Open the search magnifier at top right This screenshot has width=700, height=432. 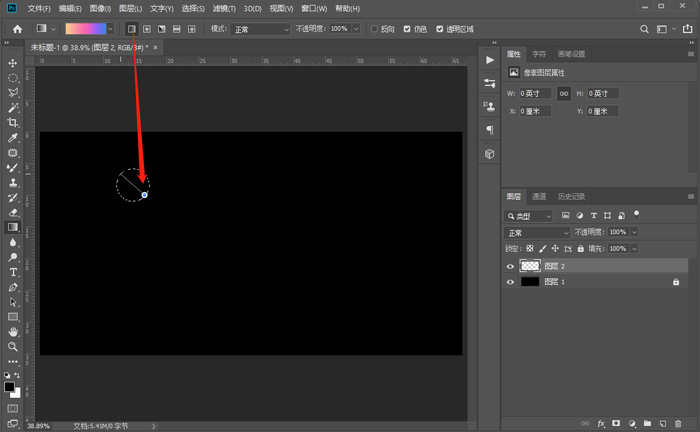644,29
